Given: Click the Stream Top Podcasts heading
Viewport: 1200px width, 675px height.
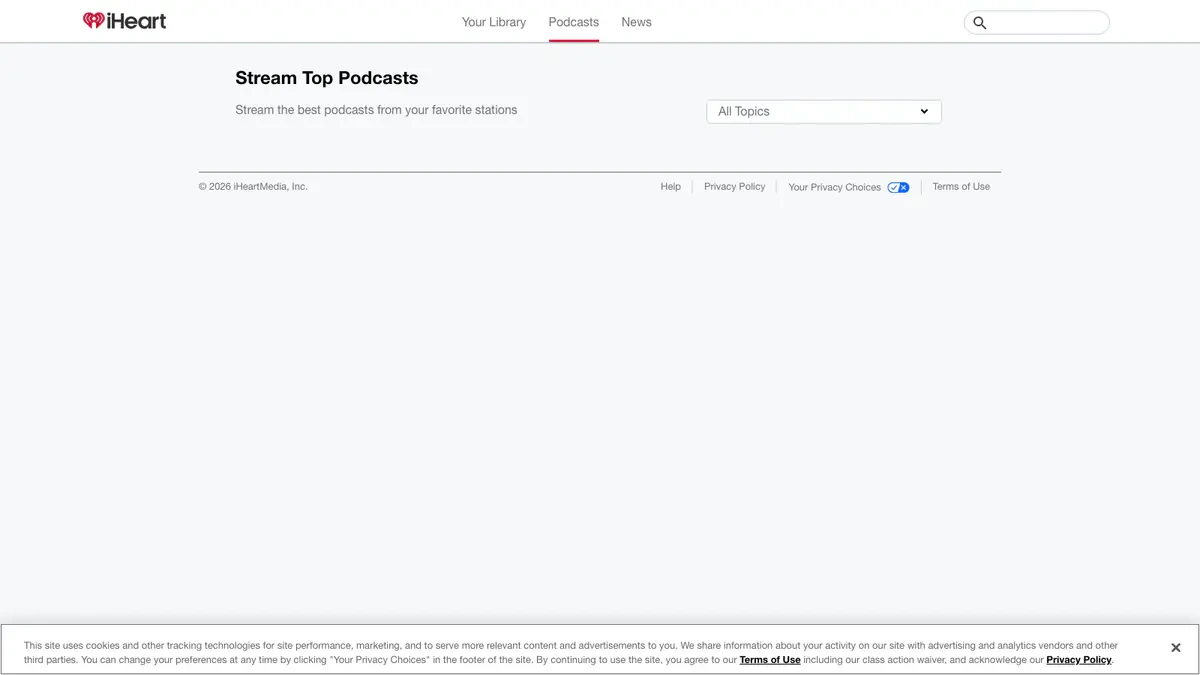Looking at the screenshot, I should [x=327, y=78].
